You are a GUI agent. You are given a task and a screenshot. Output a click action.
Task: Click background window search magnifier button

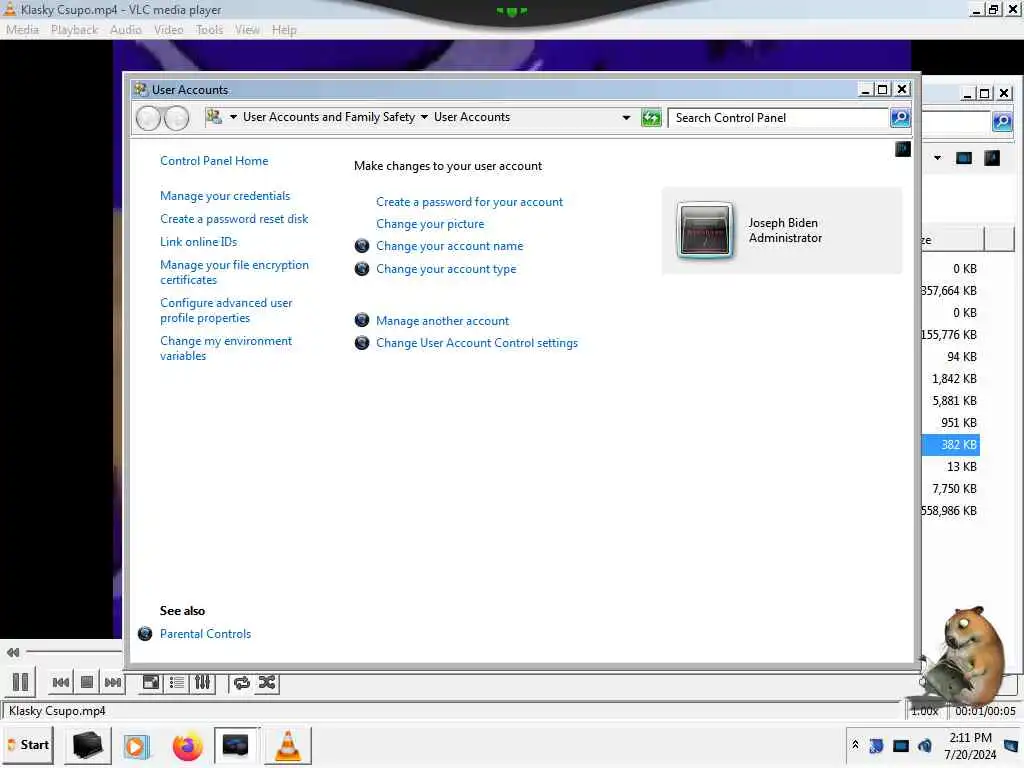tap(1002, 121)
